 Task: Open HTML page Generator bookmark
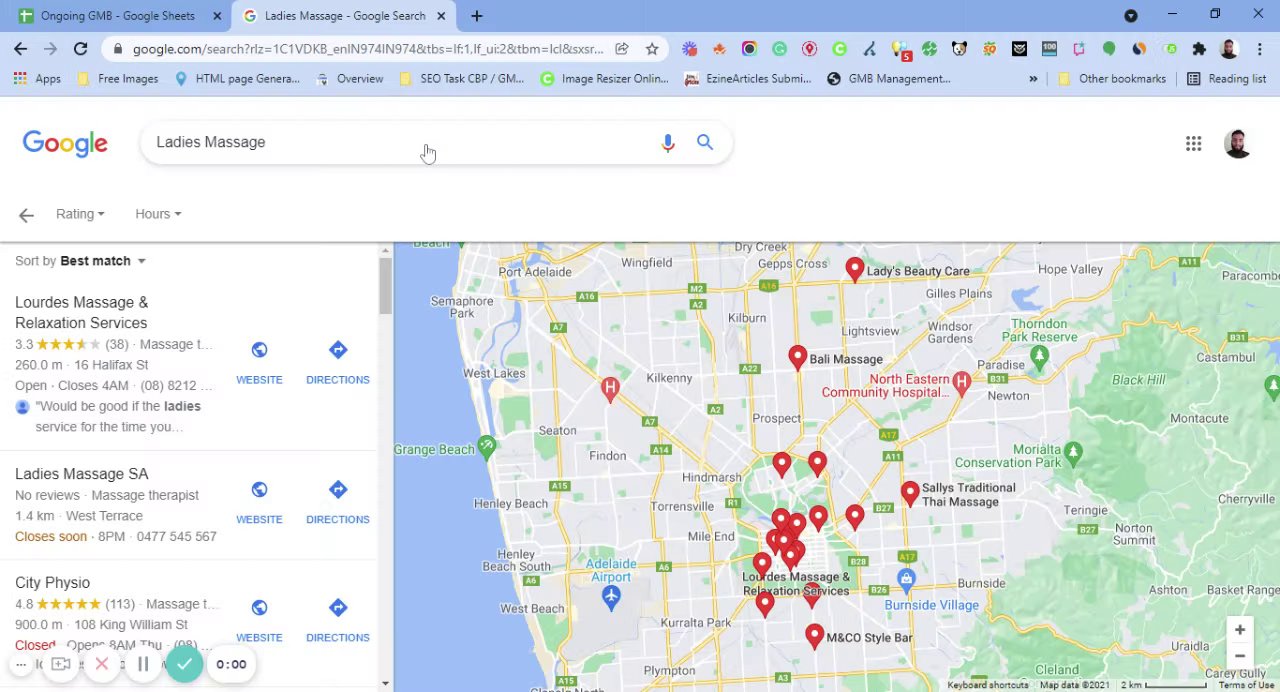pos(237,79)
